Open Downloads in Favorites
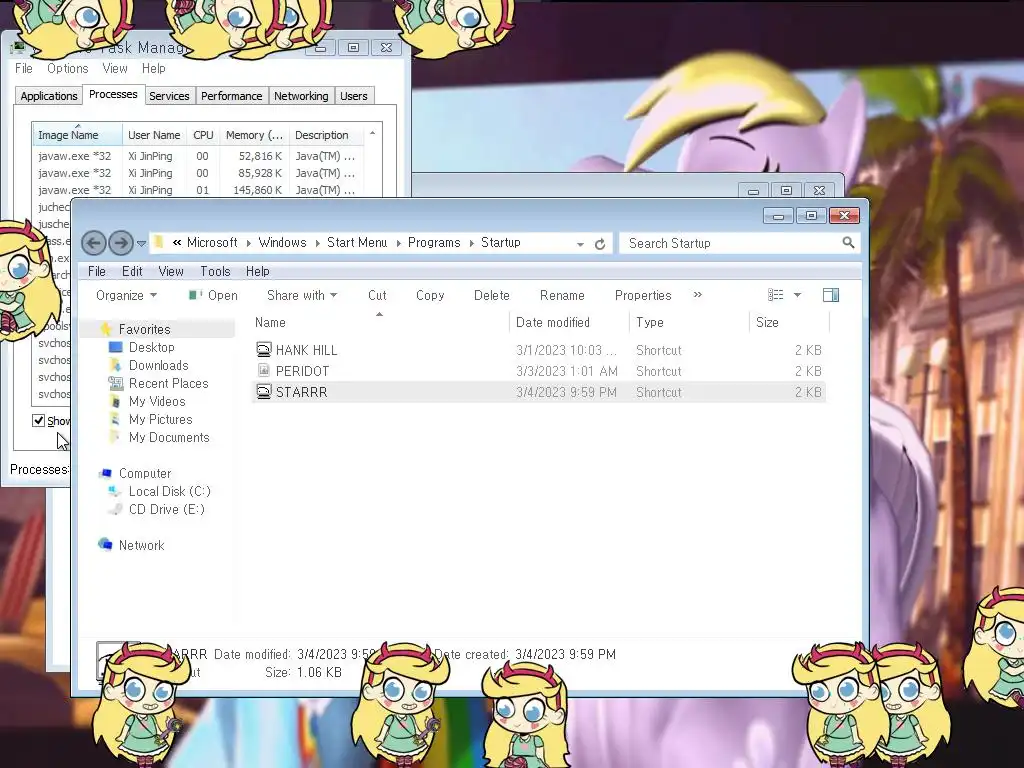This screenshot has width=1024, height=768. click(x=159, y=365)
